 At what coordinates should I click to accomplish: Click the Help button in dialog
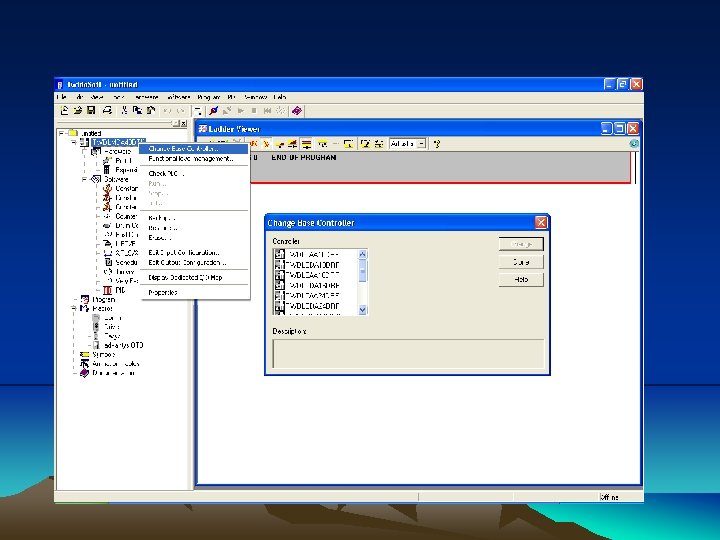point(521,279)
